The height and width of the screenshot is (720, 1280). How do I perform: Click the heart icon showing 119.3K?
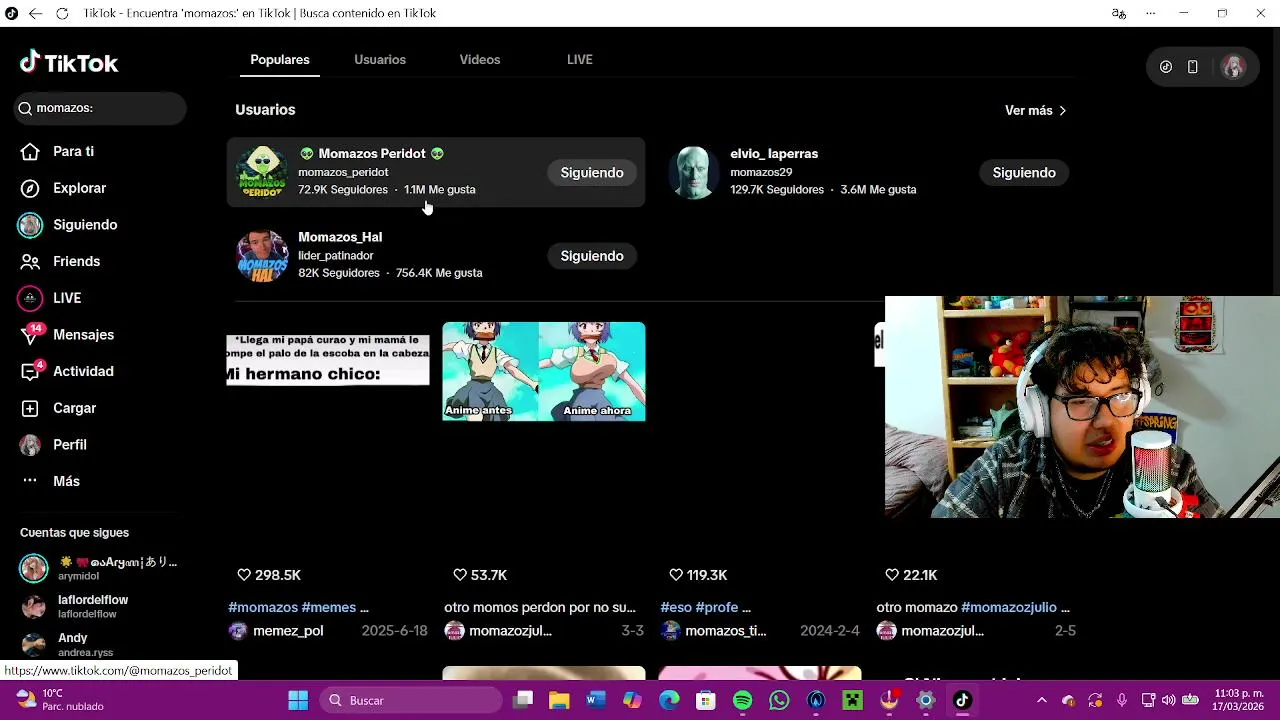676,575
